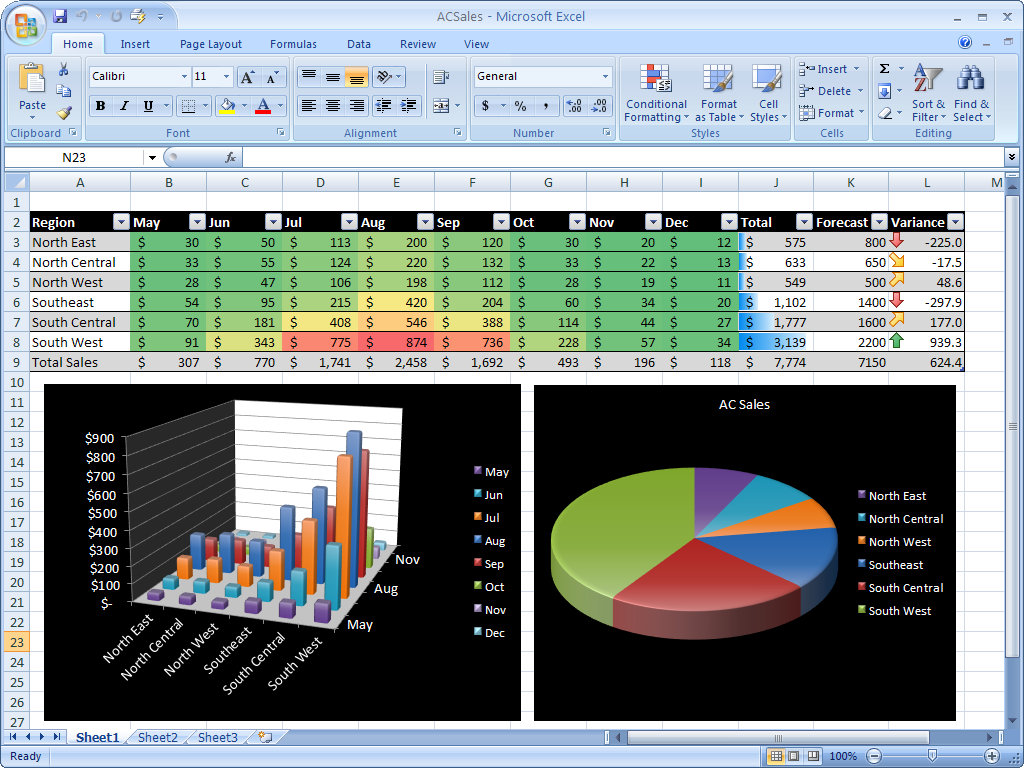
Task: Toggle Wrap Text
Action: point(441,77)
